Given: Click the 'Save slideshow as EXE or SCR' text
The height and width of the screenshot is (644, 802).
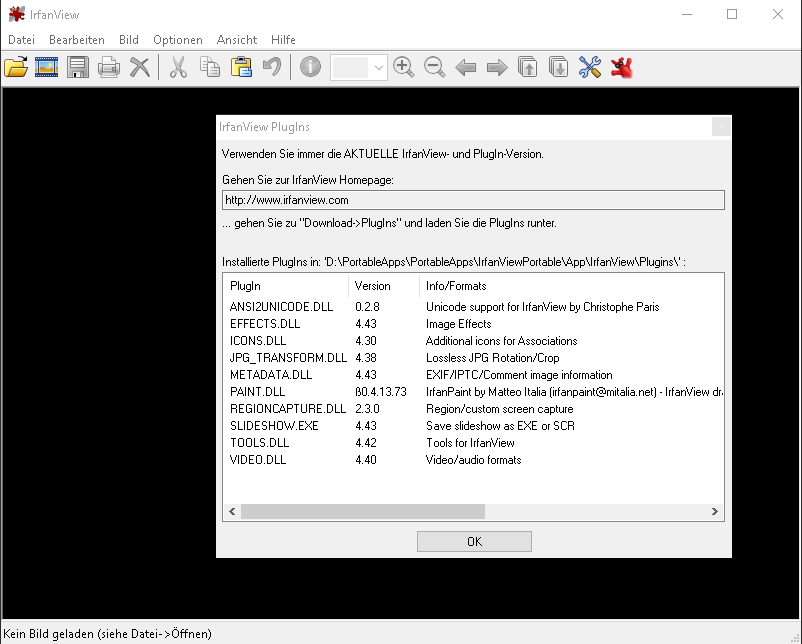Looking at the screenshot, I should tap(500, 426).
